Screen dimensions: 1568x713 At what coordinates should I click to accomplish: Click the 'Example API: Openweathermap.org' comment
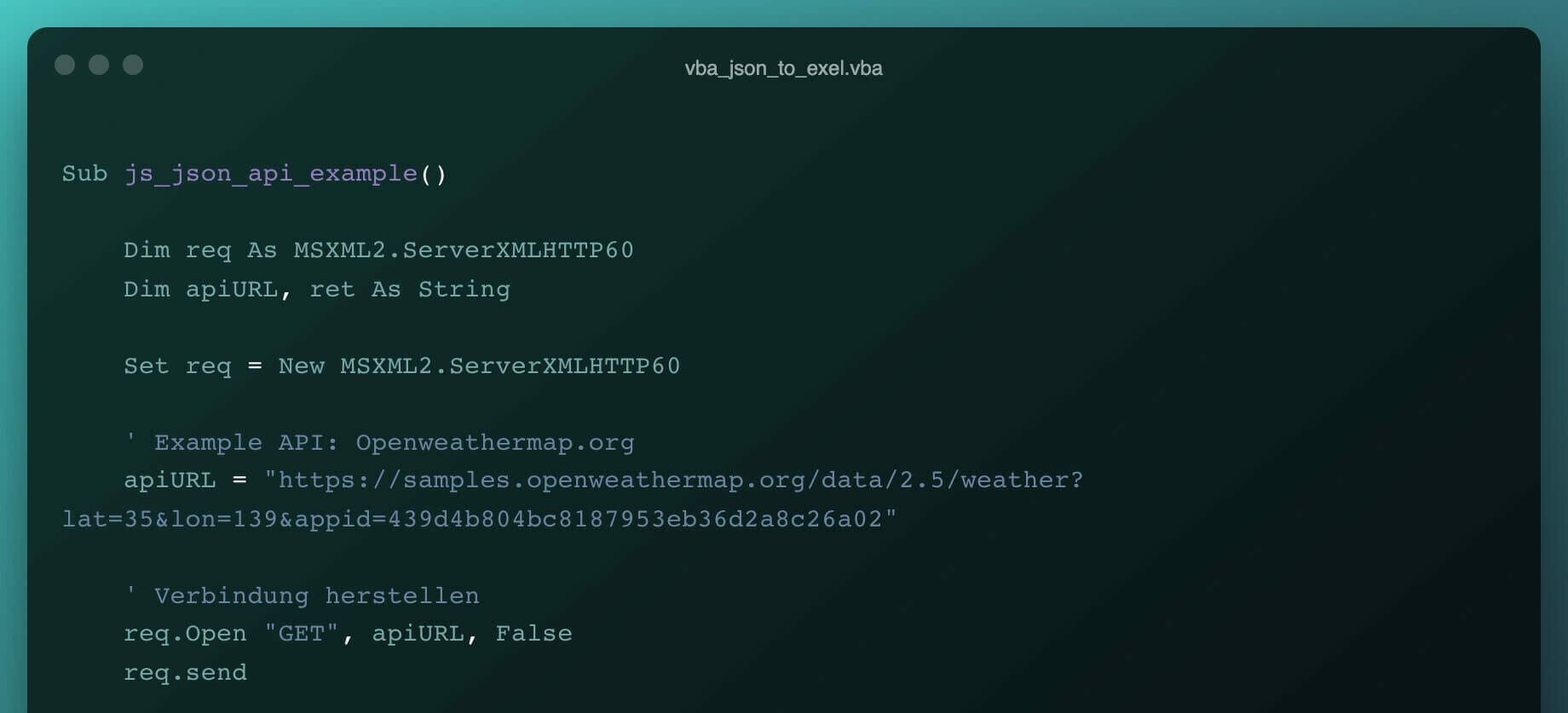[x=394, y=443]
